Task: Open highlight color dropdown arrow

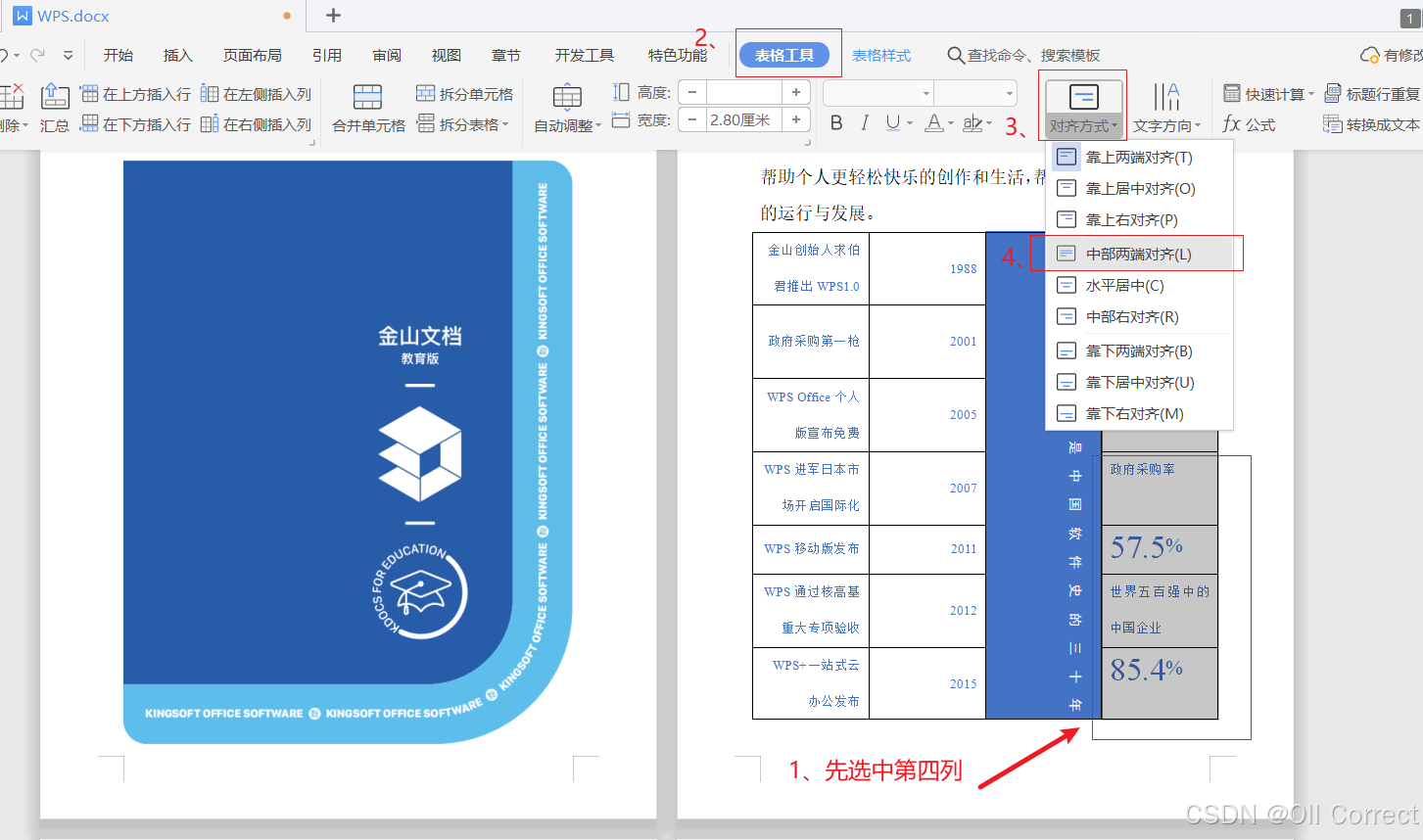Action: 989,123
